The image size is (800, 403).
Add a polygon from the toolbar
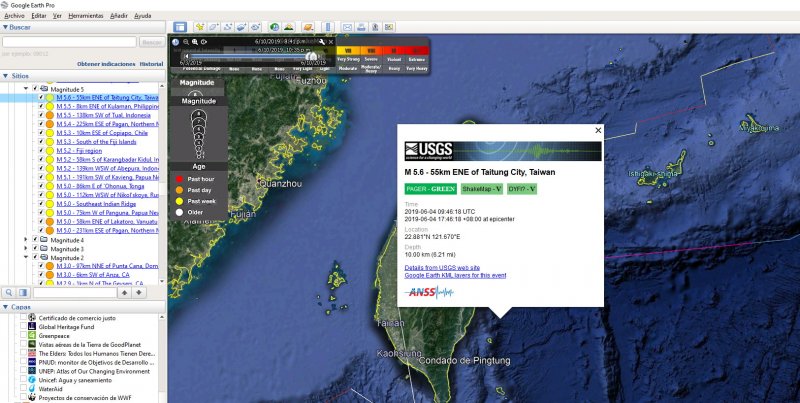[x=214, y=27]
